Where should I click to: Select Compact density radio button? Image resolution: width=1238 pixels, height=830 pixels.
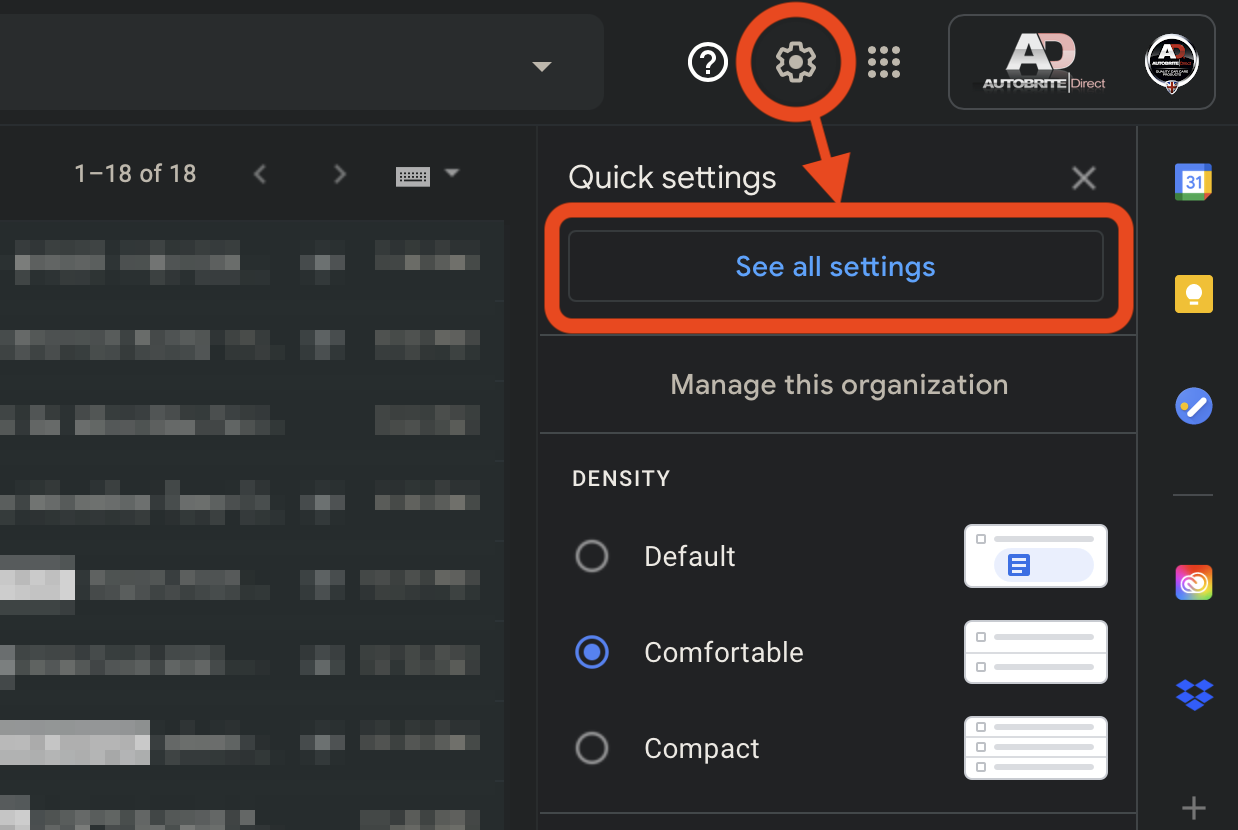pyautogui.click(x=592, y=748)
